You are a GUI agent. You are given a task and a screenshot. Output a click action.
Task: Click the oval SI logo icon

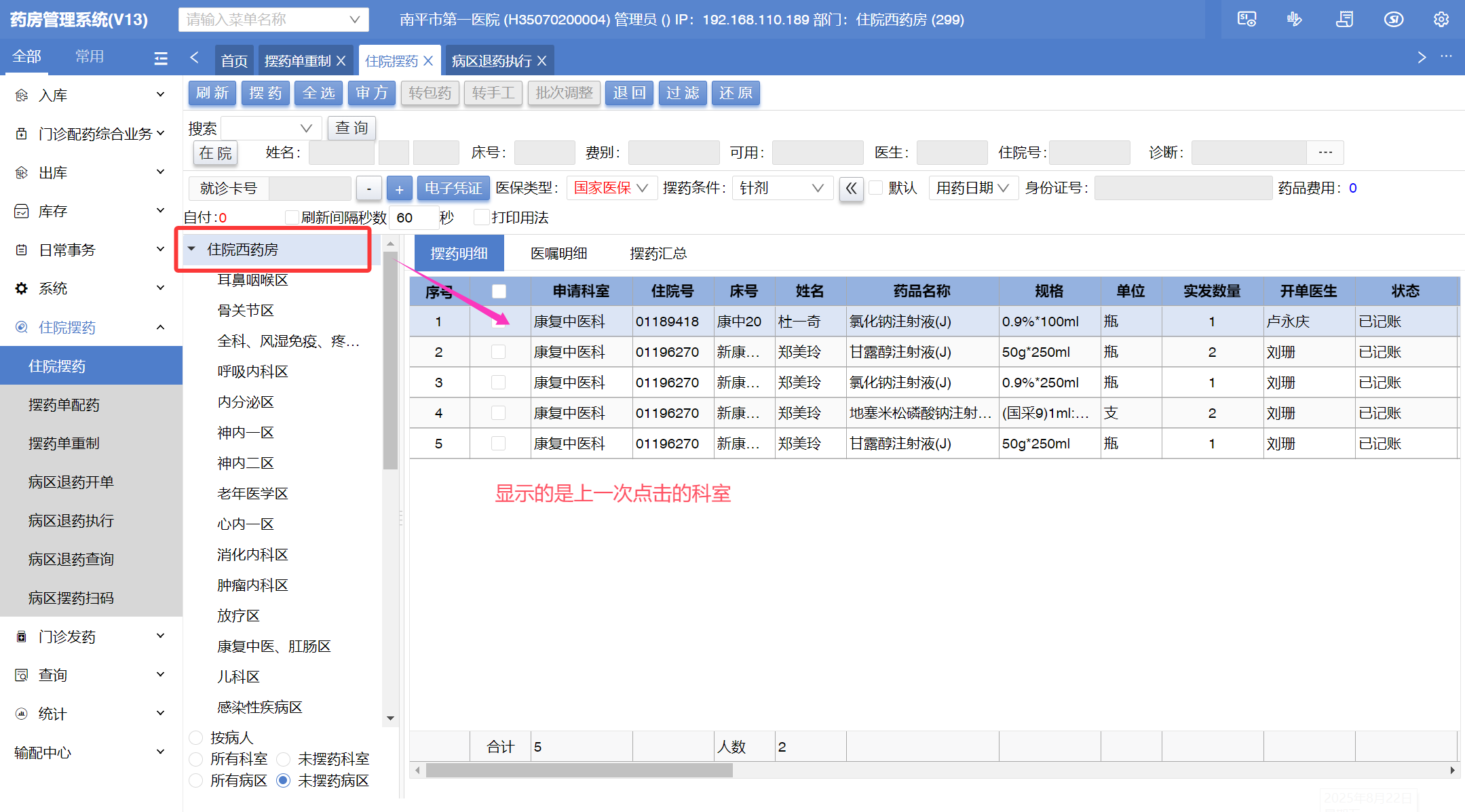pyautogui.click(x=1394, y=19)
